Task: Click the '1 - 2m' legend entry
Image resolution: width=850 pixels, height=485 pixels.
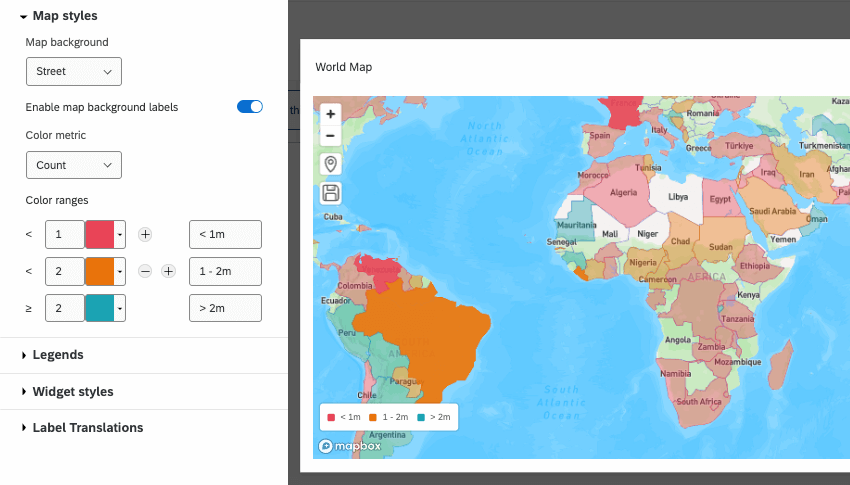Action: click(389, 417)
